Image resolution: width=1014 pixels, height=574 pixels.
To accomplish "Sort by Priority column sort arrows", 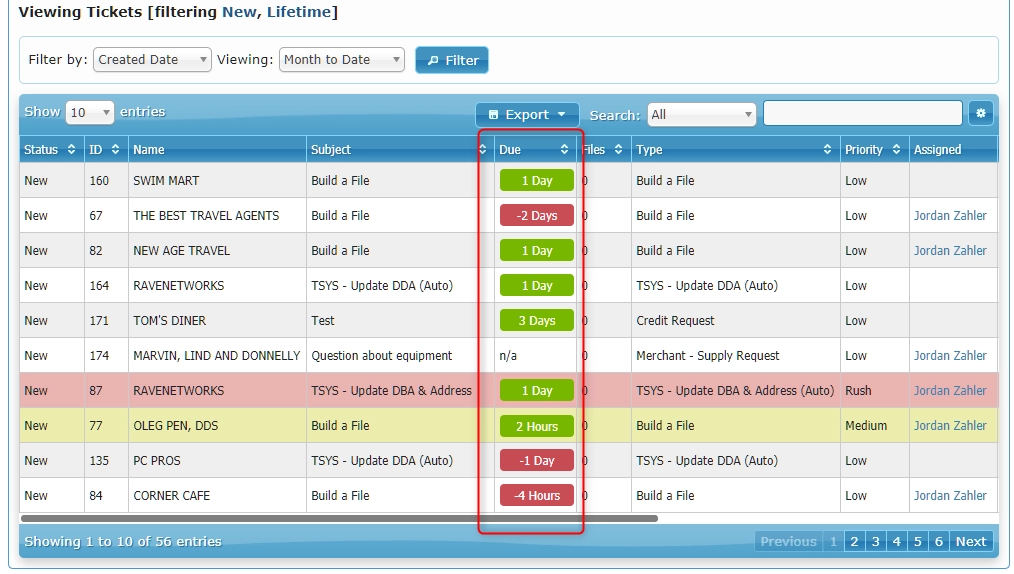I will pos(897,150).
